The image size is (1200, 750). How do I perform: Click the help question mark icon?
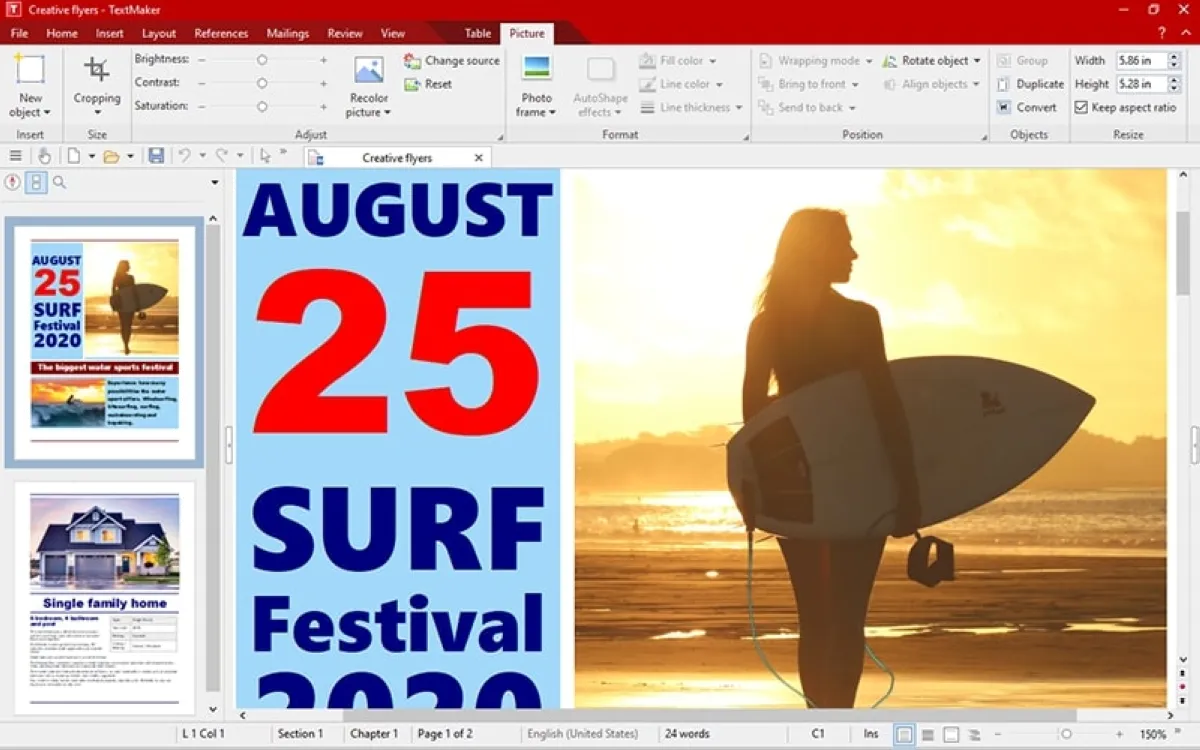(1162, 33)
